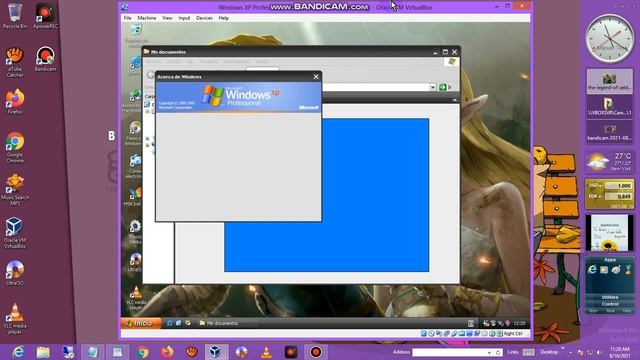
Task: Switch to the VirtualBox cube icon on the host taskbar
Action: point(216,352)
